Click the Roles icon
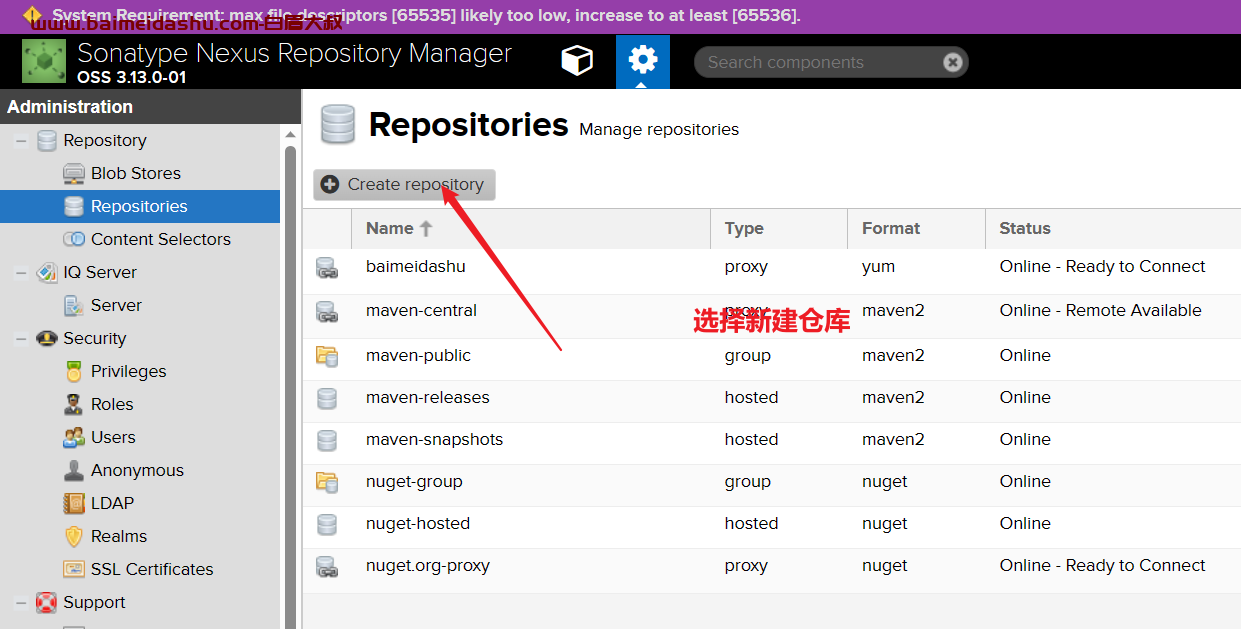The width and height of the screenshot is (1241, 629). click(74, 404)
